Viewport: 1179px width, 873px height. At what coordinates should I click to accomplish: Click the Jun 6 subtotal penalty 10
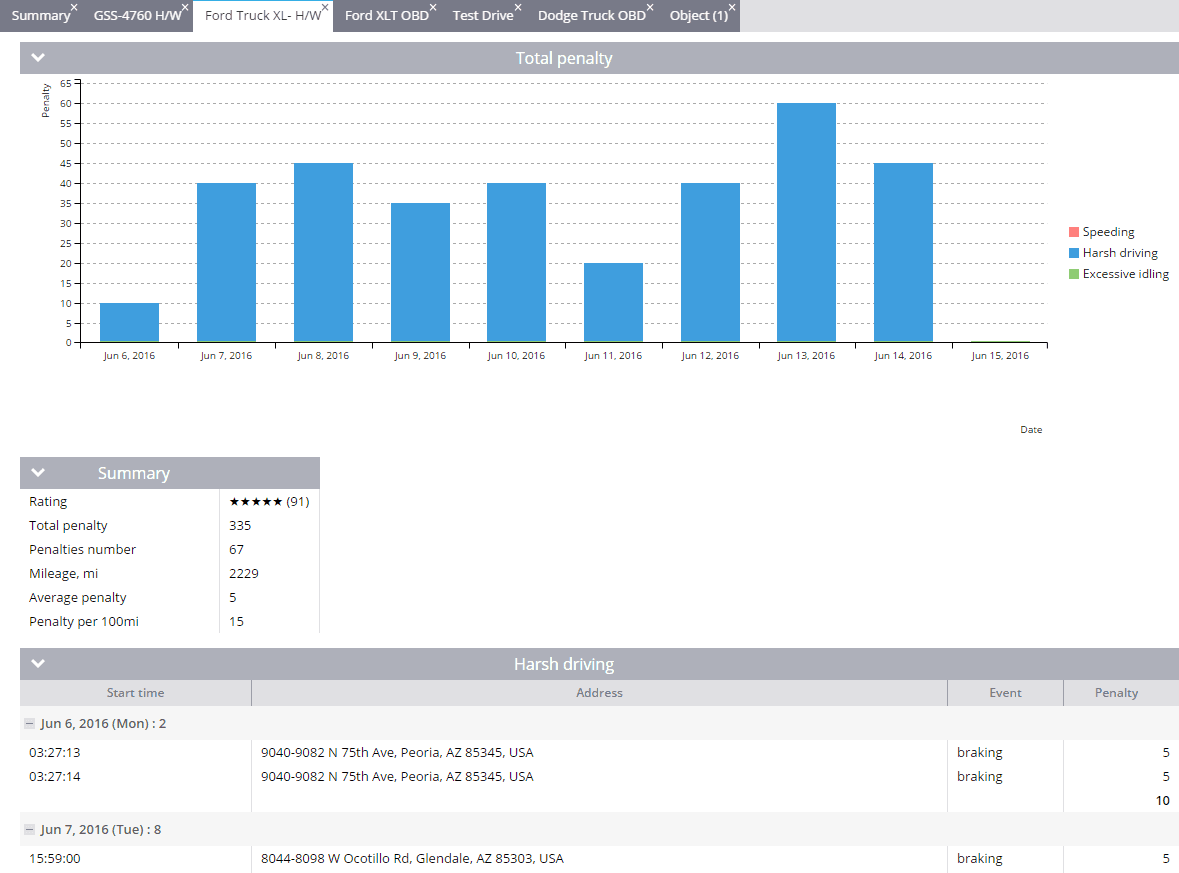[x=1162, y=801]
